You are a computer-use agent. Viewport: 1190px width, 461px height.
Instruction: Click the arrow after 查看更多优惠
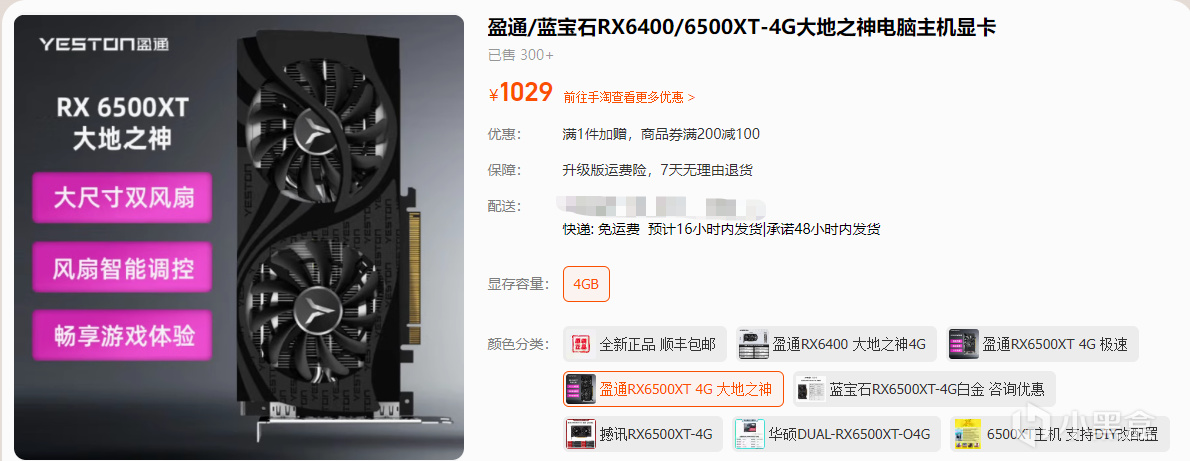691,97
